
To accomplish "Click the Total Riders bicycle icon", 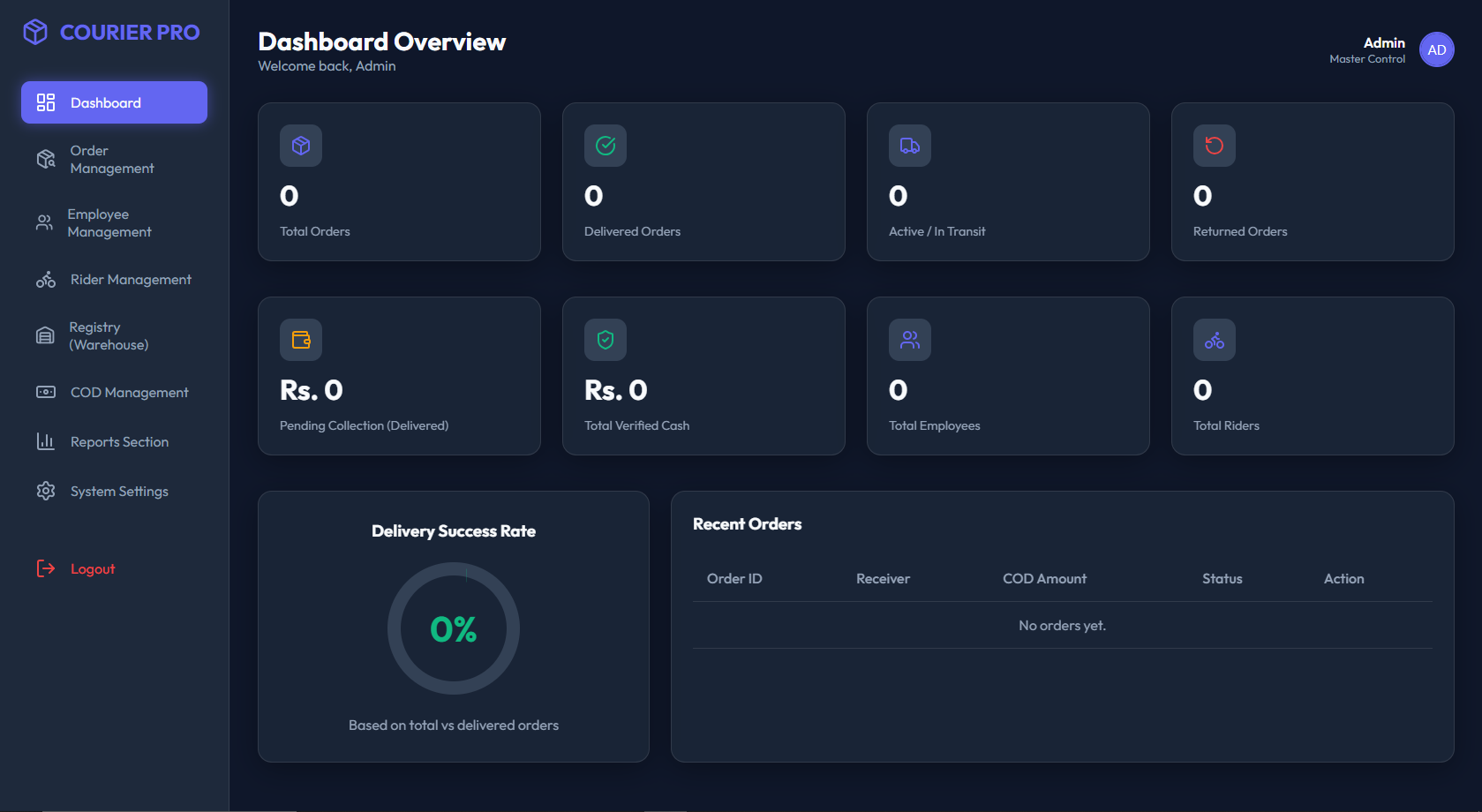I will tap(1215, 340).
